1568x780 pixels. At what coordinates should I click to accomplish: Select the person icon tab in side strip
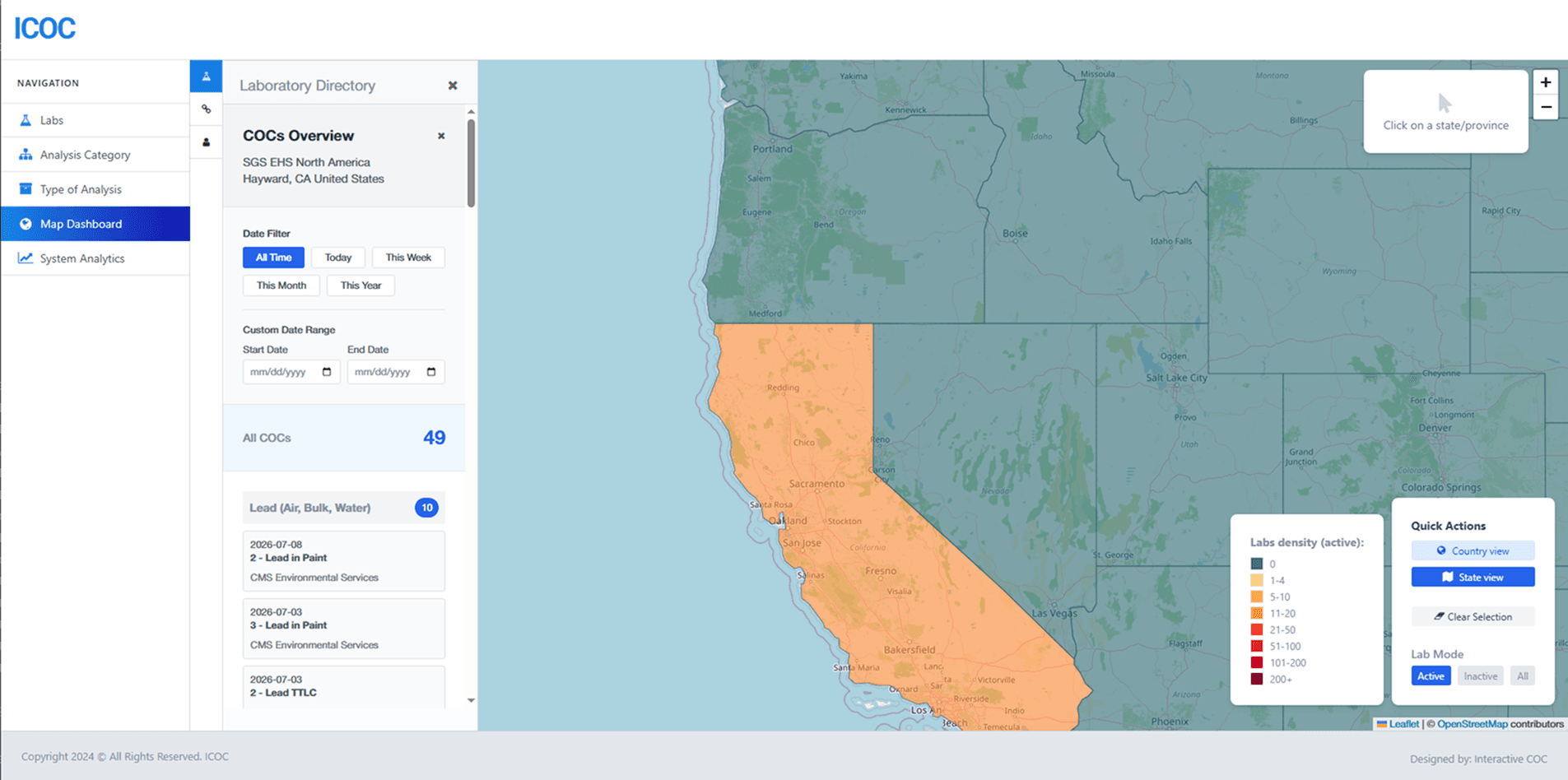[x=207, y=142]
